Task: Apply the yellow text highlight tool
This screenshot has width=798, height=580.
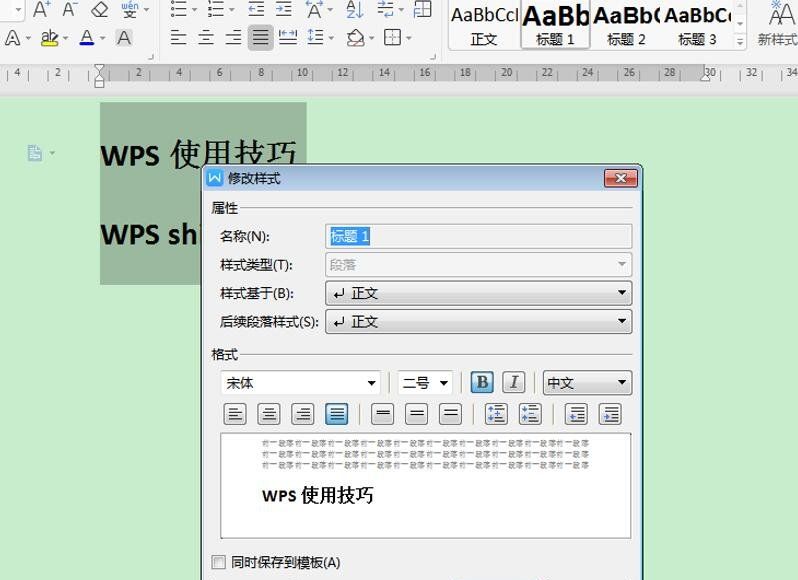Action: [49, 38]
